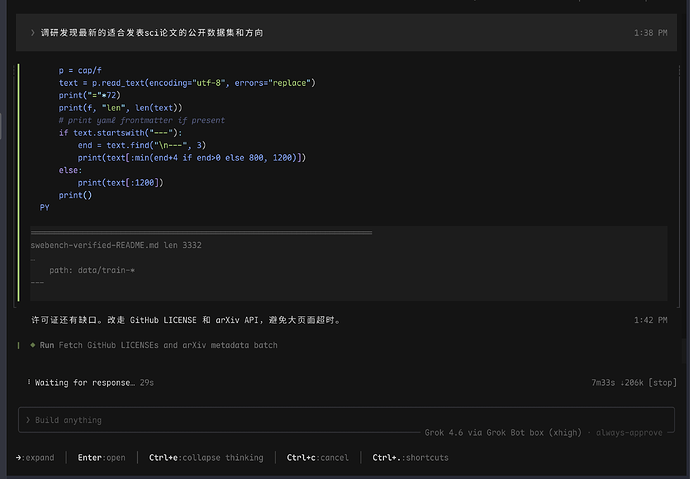Viewport: 690px width, 479px height.
Task: Click the swebench-verified-README.md len 3332 output line
Action: pos(116,245)
